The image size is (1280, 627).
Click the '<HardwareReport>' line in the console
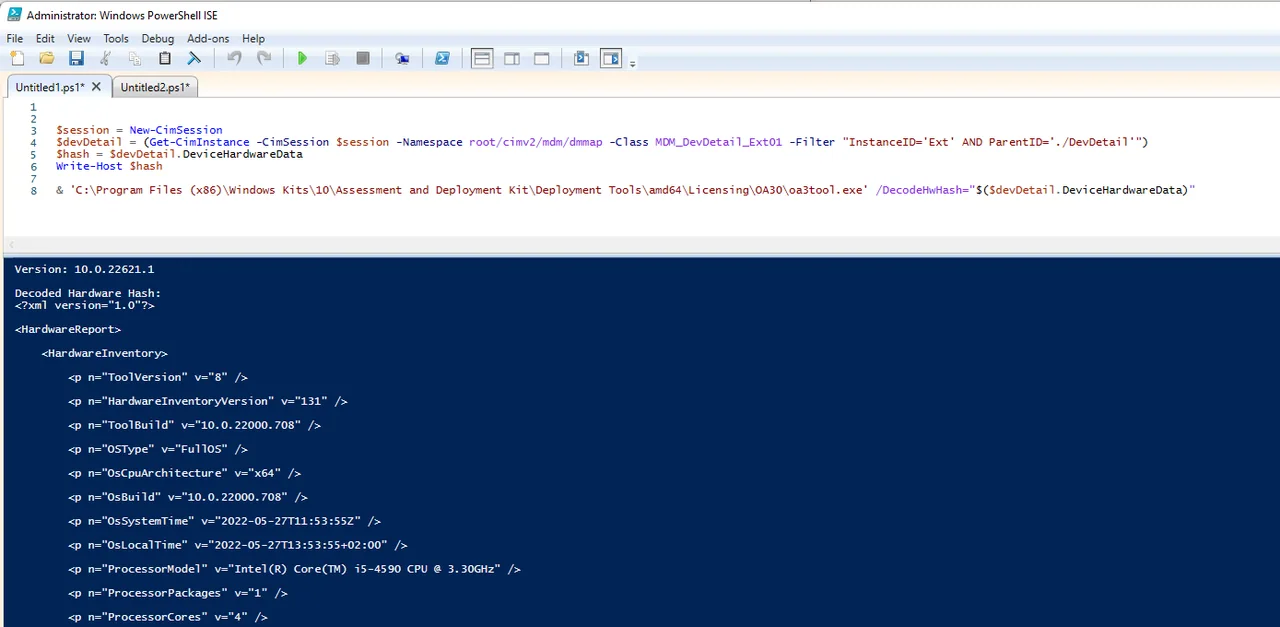[x=68, y=329]
